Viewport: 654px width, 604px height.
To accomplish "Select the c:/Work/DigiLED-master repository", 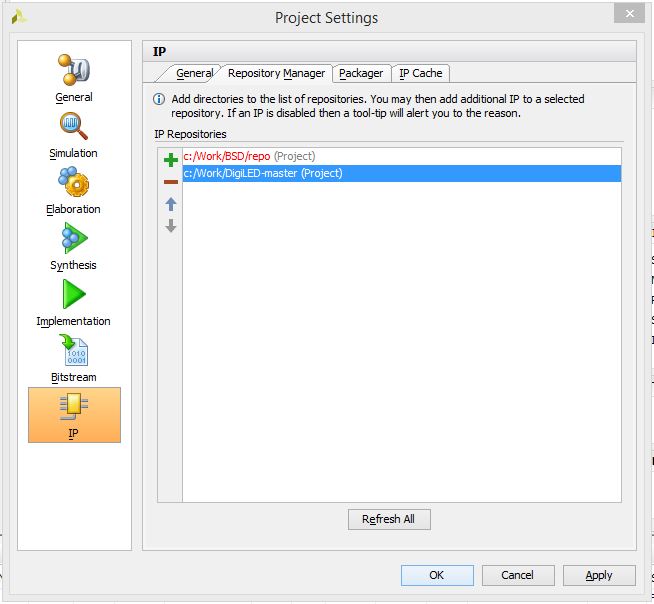I will [401, 173].
